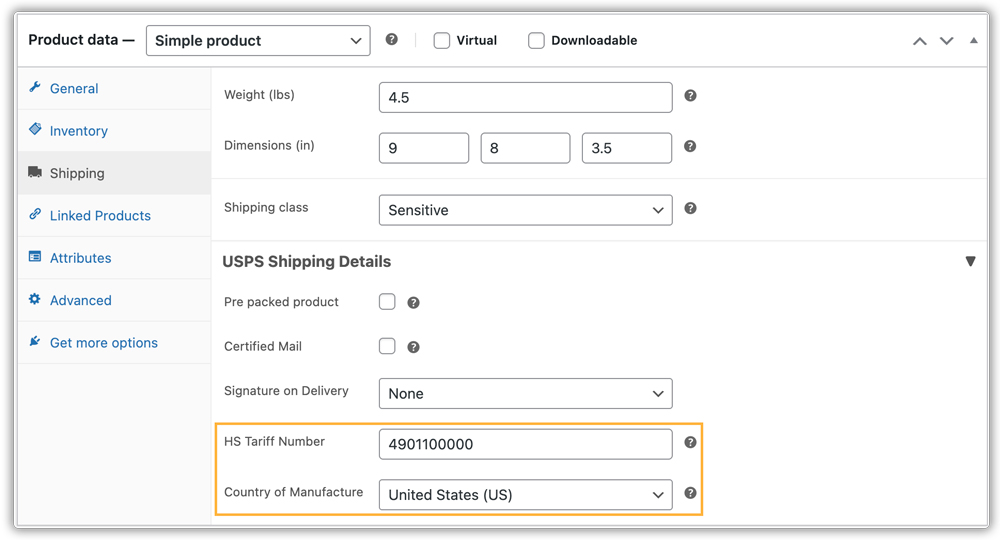Click the Attributes tab list icon
Screen dimensions: 1000x540
tap(35, 256)
